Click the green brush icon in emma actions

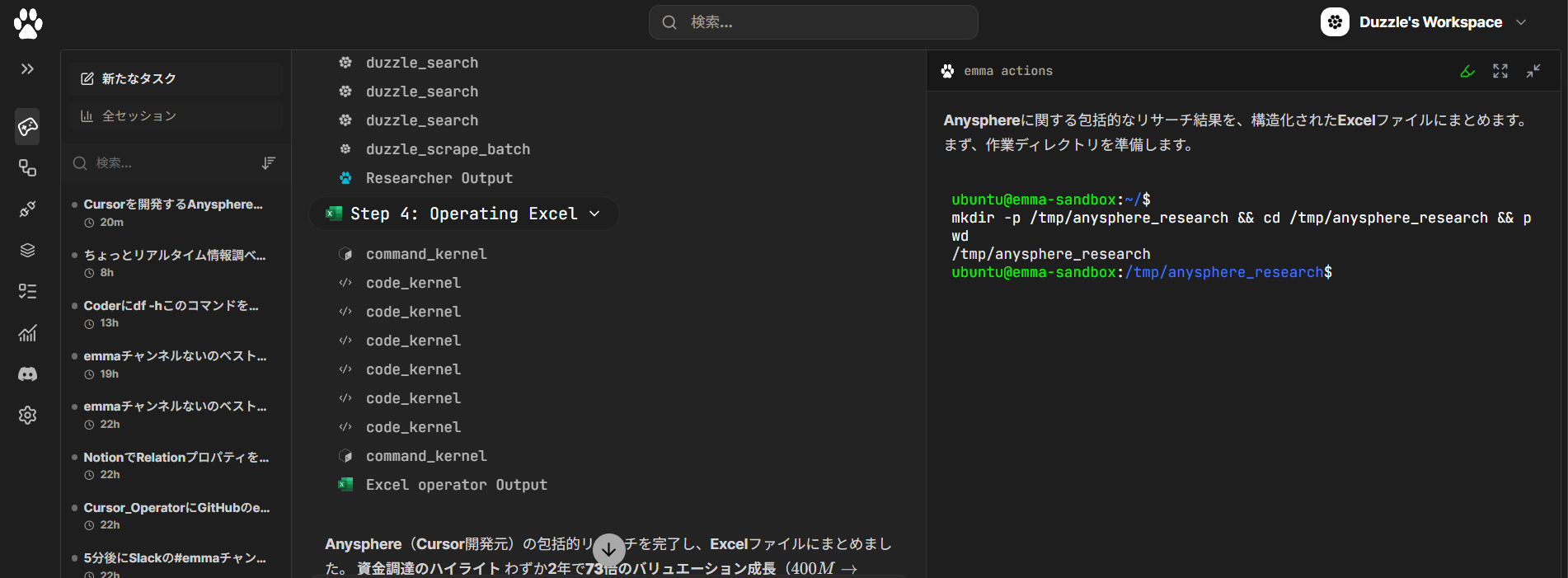(1467, 72)
